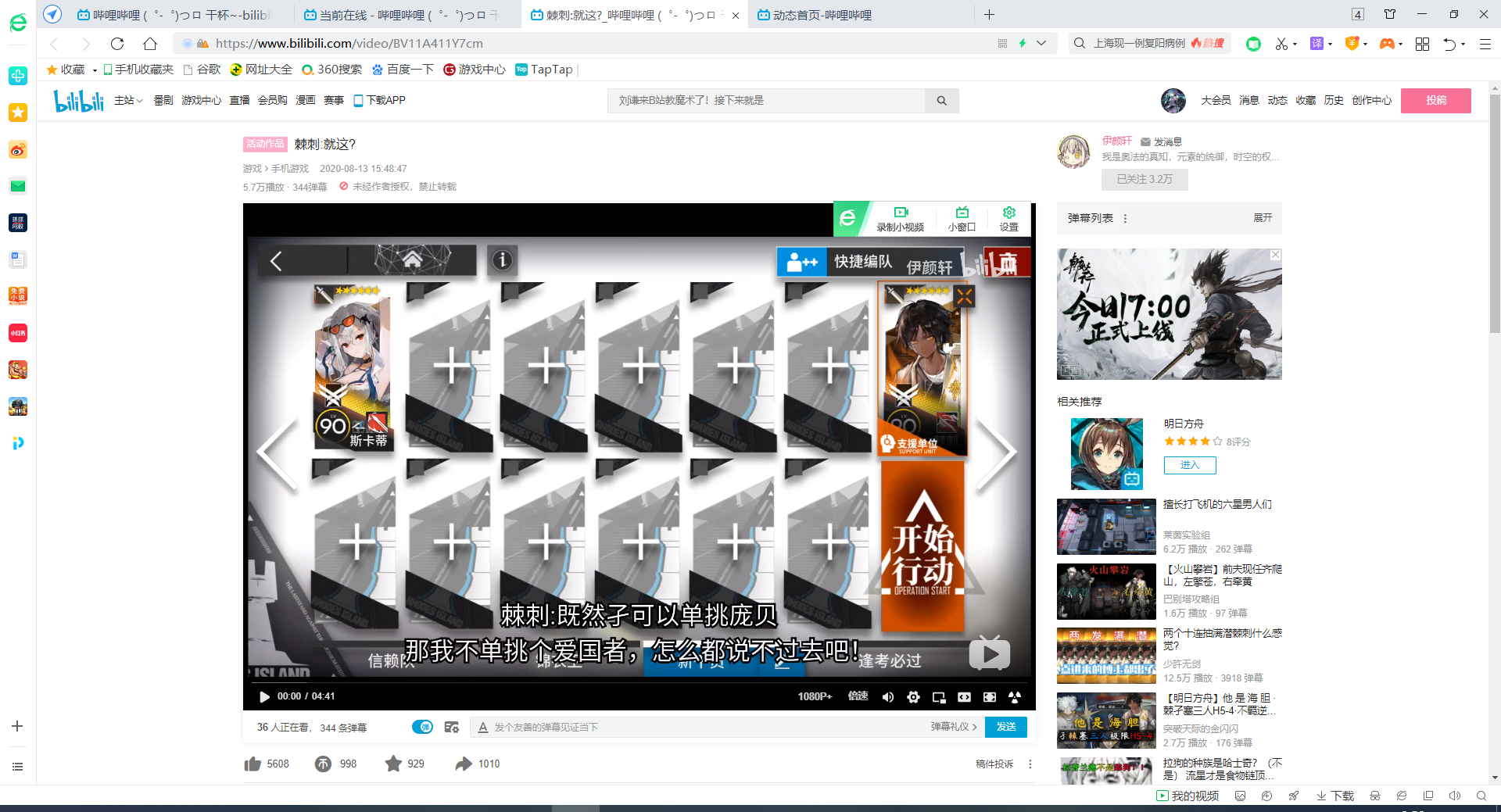Image resolution: width=1501 pixels, height=812 pixels.
Task: Mute the video volume icon
Action: (x=888, y=697)
